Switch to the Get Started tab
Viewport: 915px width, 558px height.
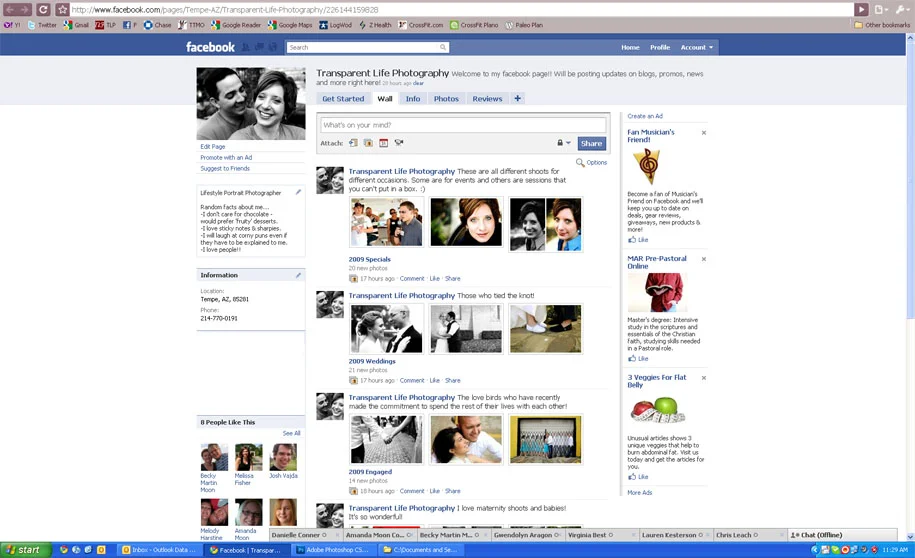coord(343,99)
